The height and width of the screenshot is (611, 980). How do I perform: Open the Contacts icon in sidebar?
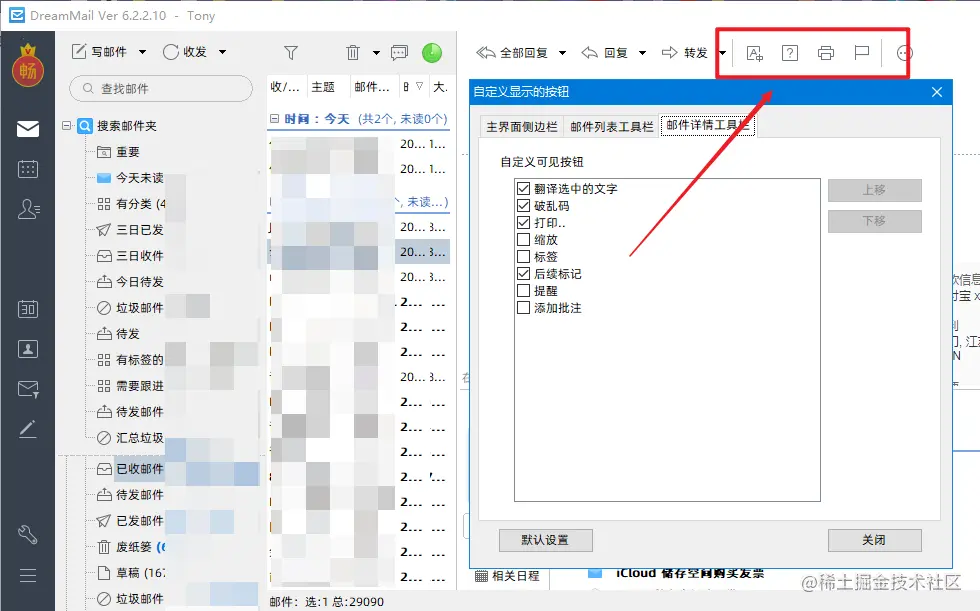click(29, 209)
